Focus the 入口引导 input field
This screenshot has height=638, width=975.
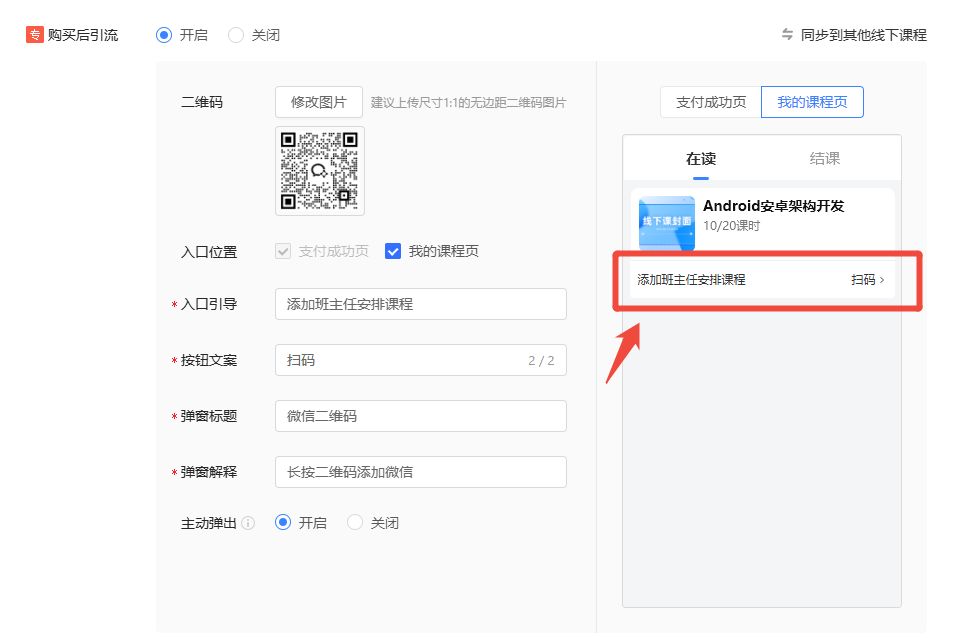coord(420,304)
